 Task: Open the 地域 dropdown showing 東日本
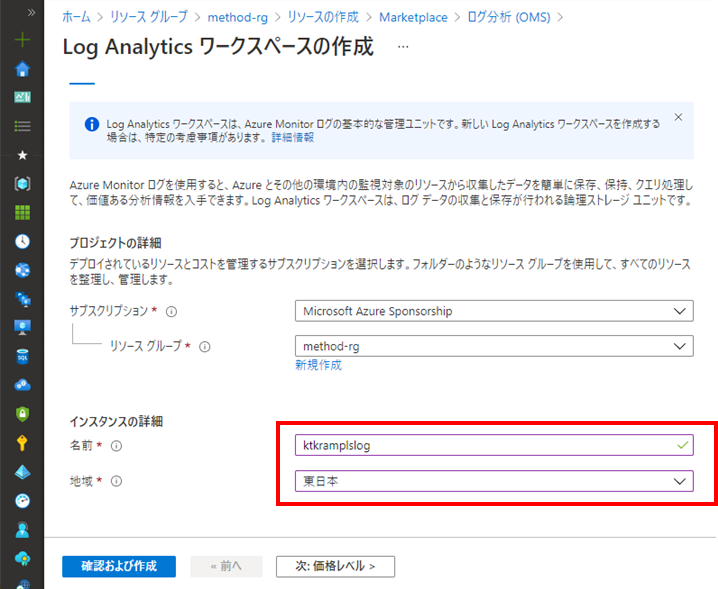(x=494, y=481)
